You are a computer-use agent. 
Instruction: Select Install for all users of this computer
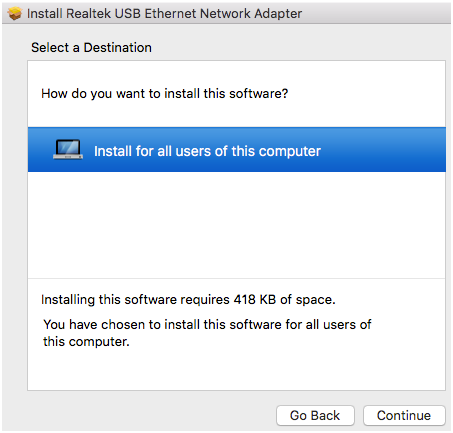237,150
